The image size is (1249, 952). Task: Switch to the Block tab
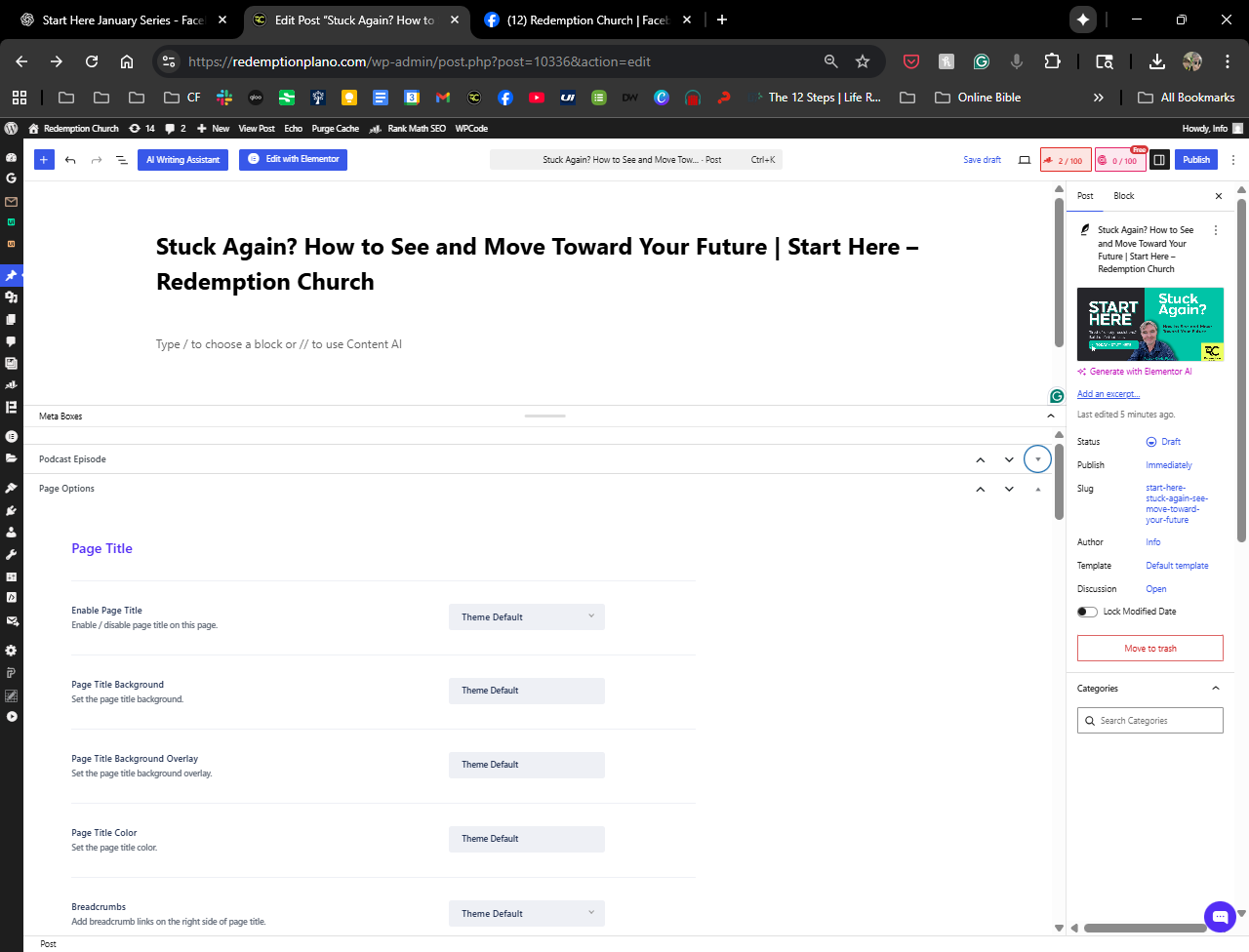click(1124, 196)
